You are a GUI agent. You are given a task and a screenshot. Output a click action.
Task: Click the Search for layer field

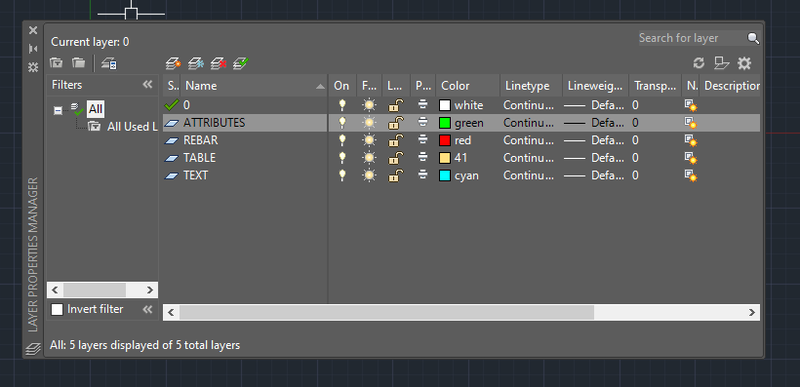coord(693,38)
